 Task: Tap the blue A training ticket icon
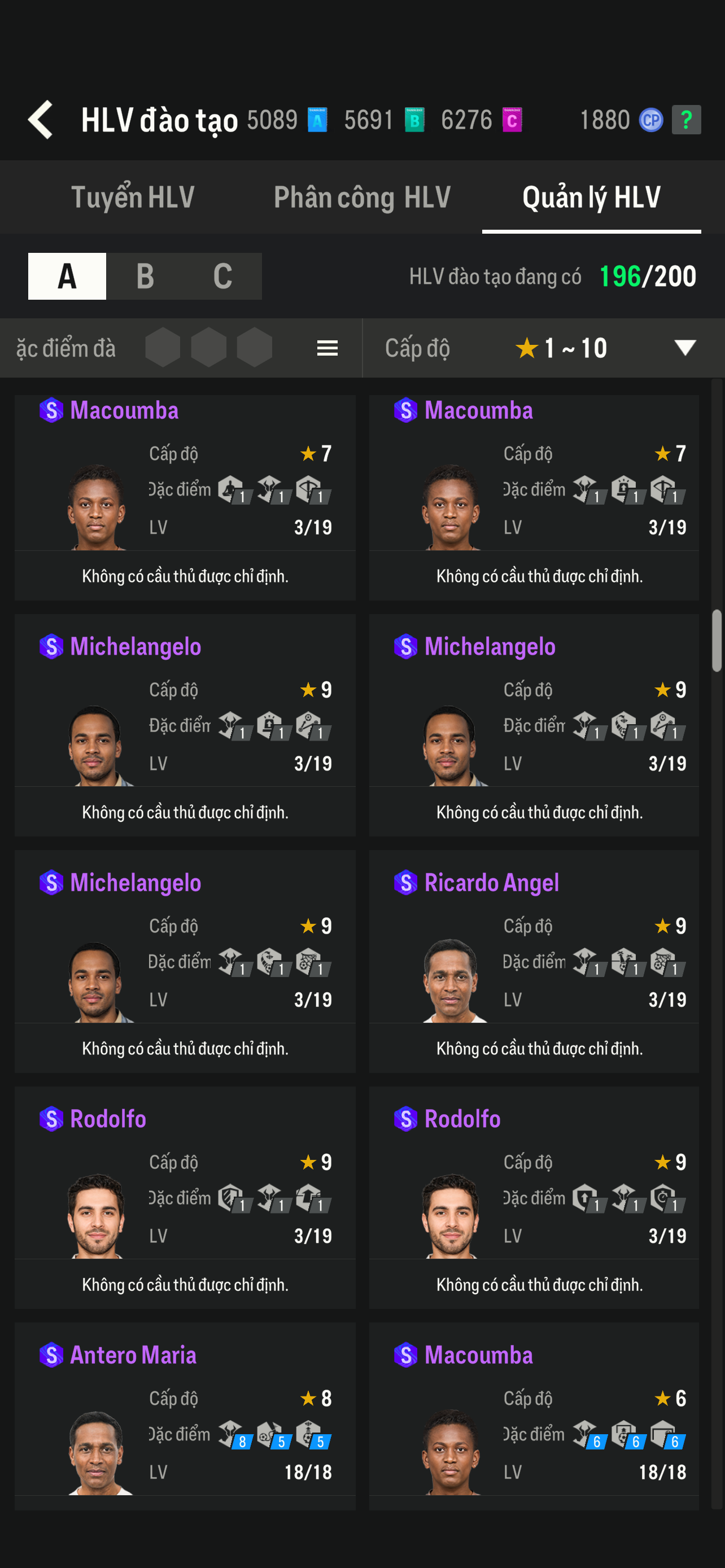tap(317, 120)
